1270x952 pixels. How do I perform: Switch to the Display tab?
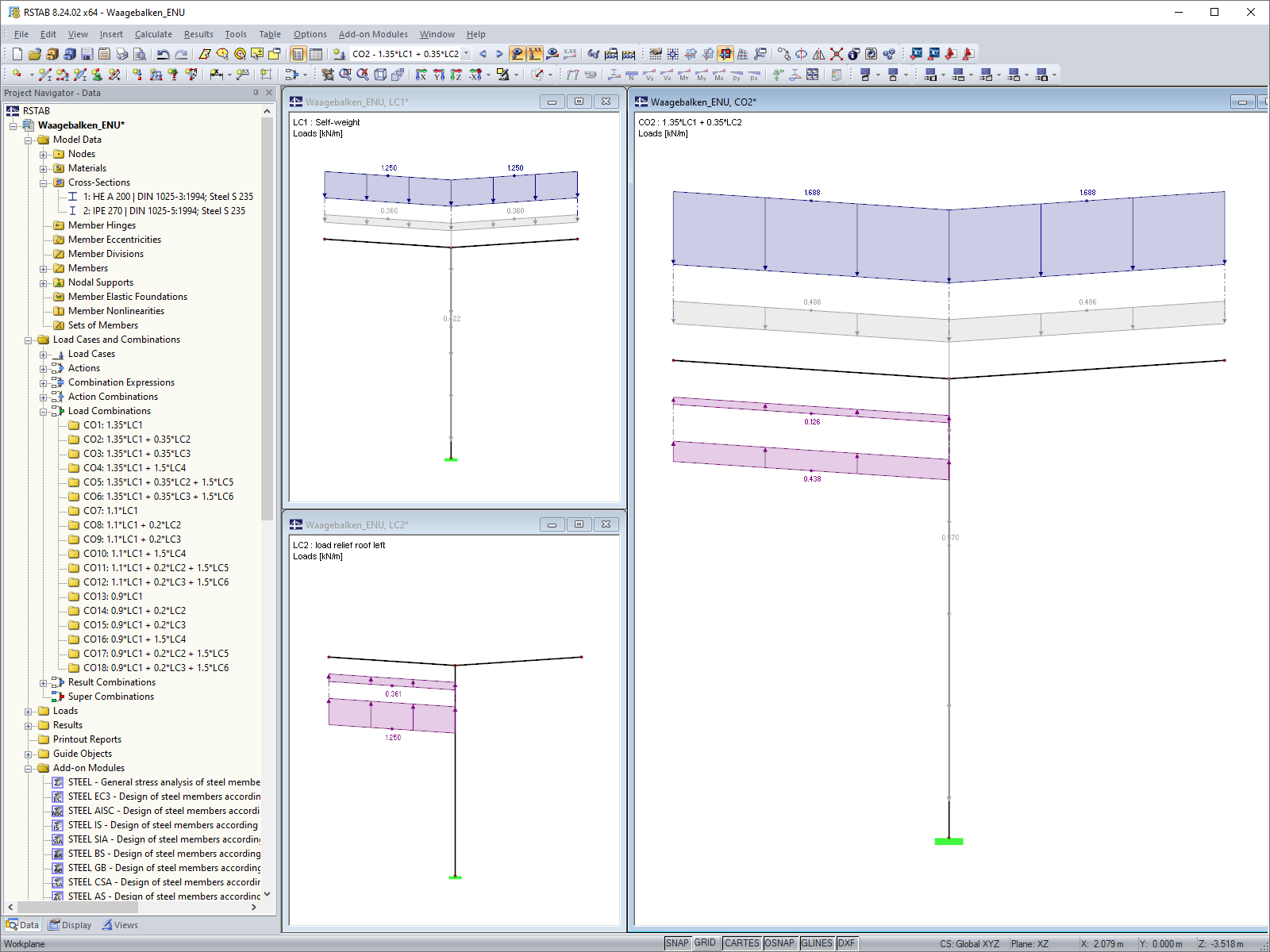70,925
